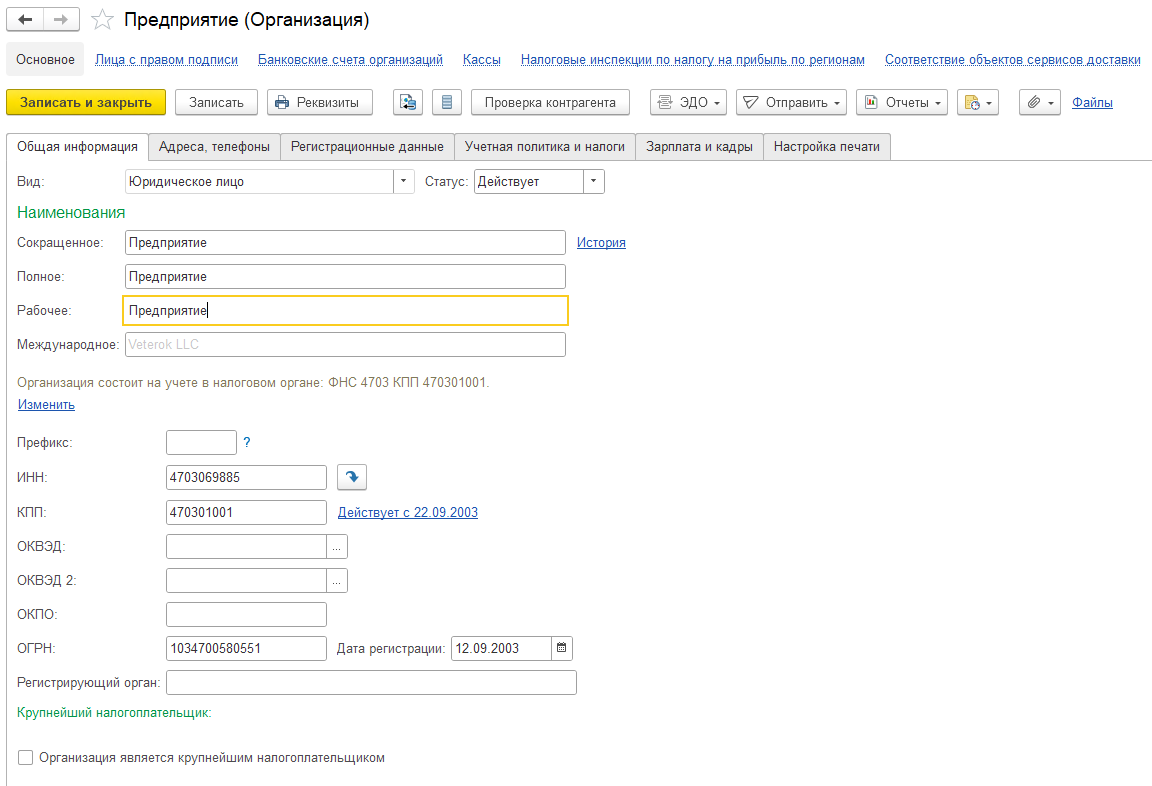Open the paperclip attachments dropdown
This screenshot has width=1152, height=786.
(x=1040, y=102)
